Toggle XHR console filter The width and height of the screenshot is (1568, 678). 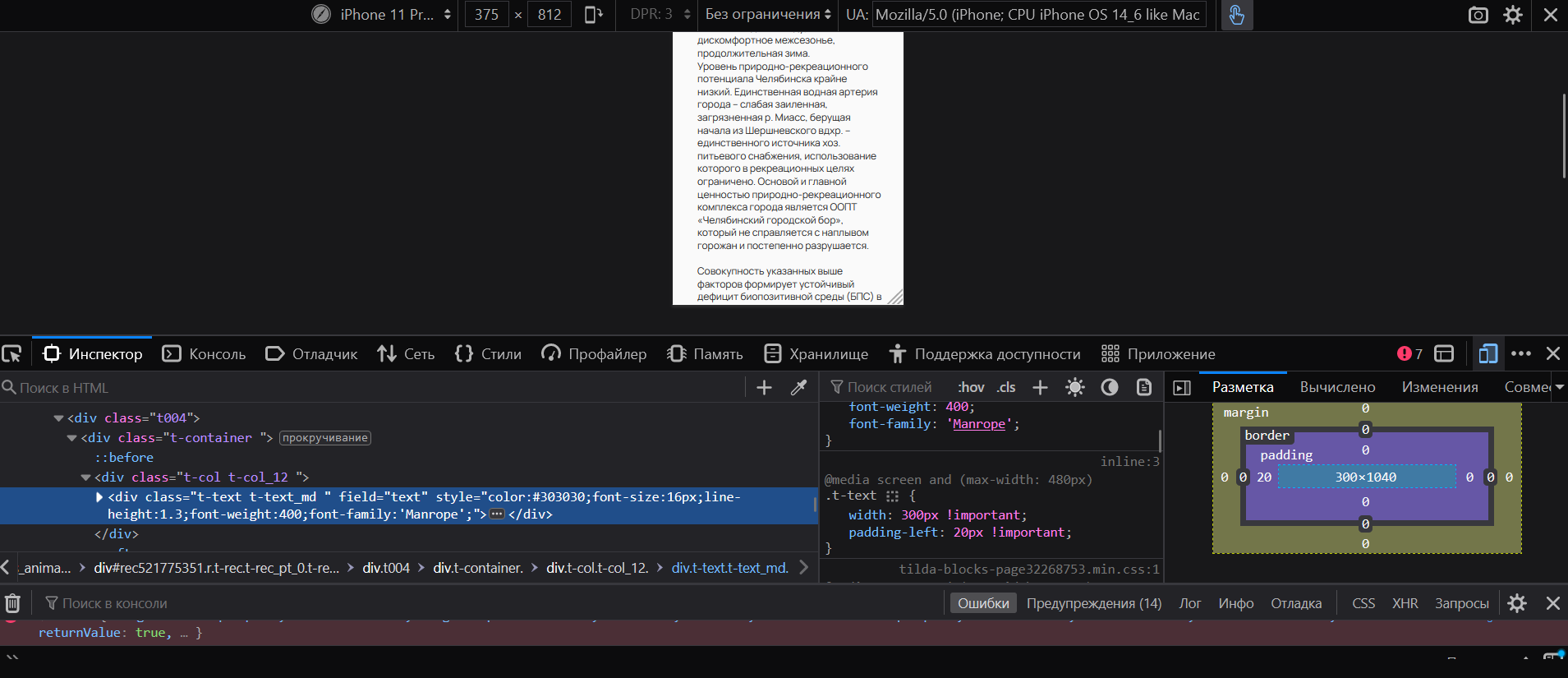coord(1405,603)
